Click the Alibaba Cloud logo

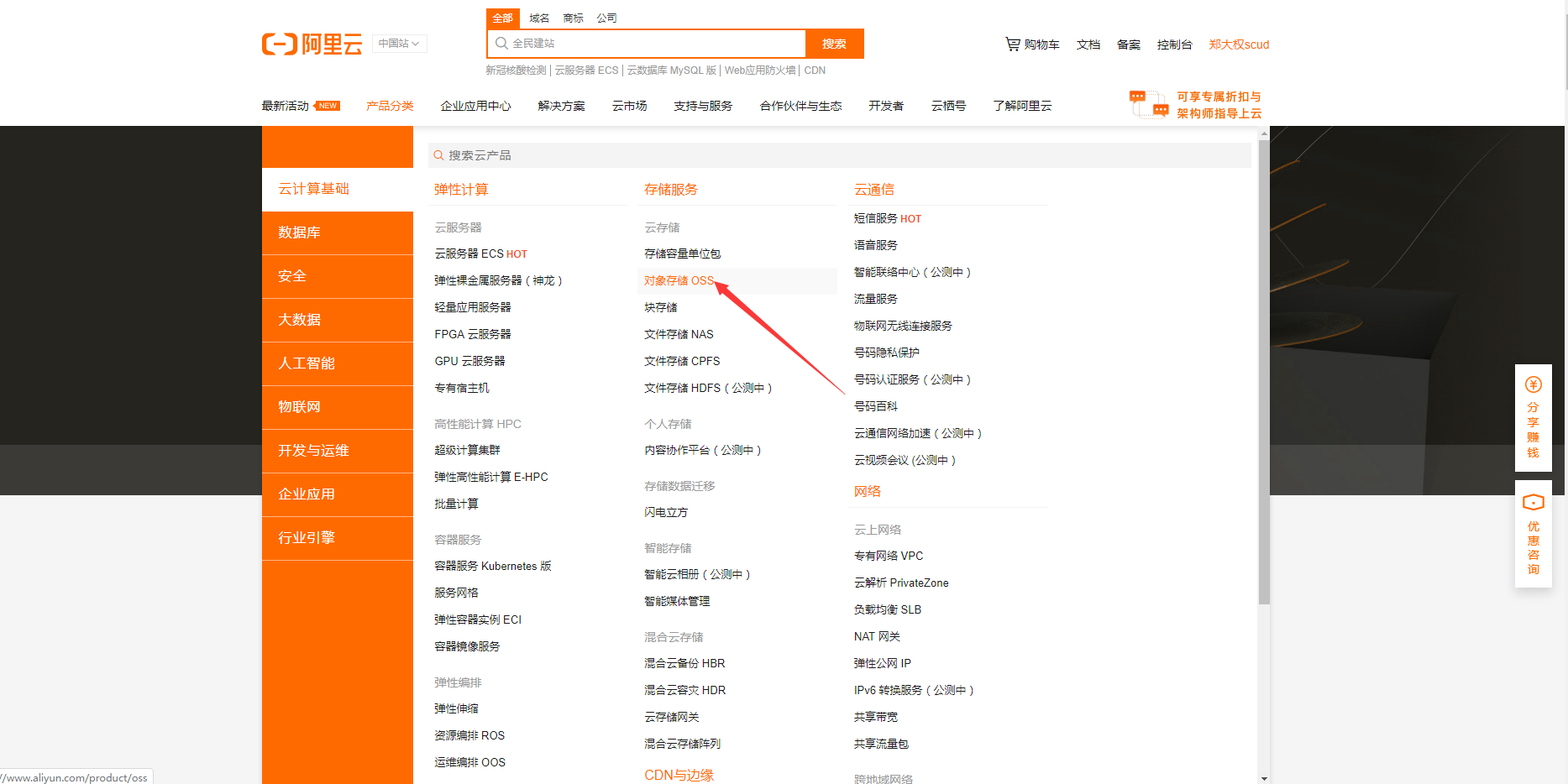click(x=311, y=44)
